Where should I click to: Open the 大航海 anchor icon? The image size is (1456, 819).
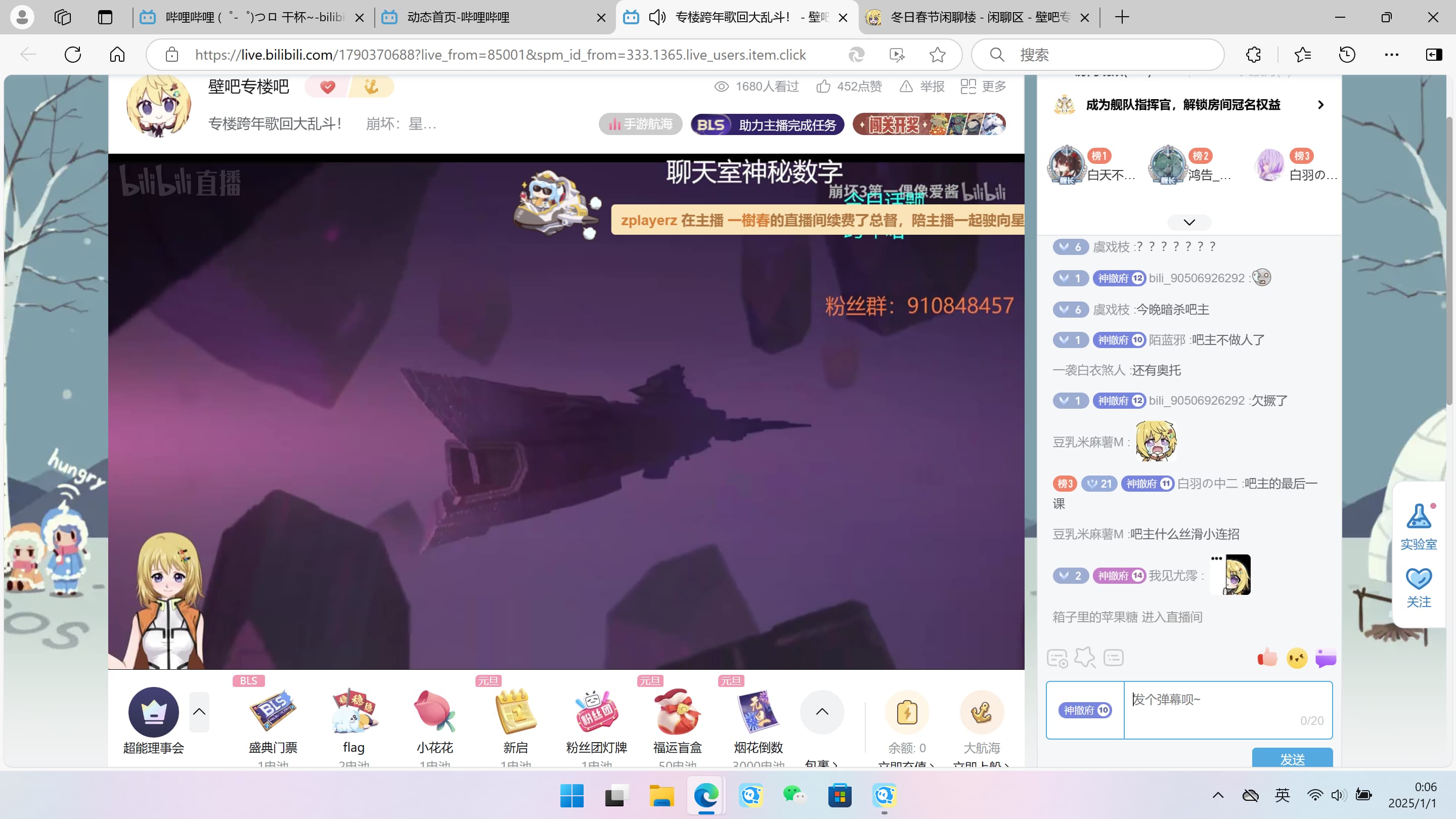(981, 712)
